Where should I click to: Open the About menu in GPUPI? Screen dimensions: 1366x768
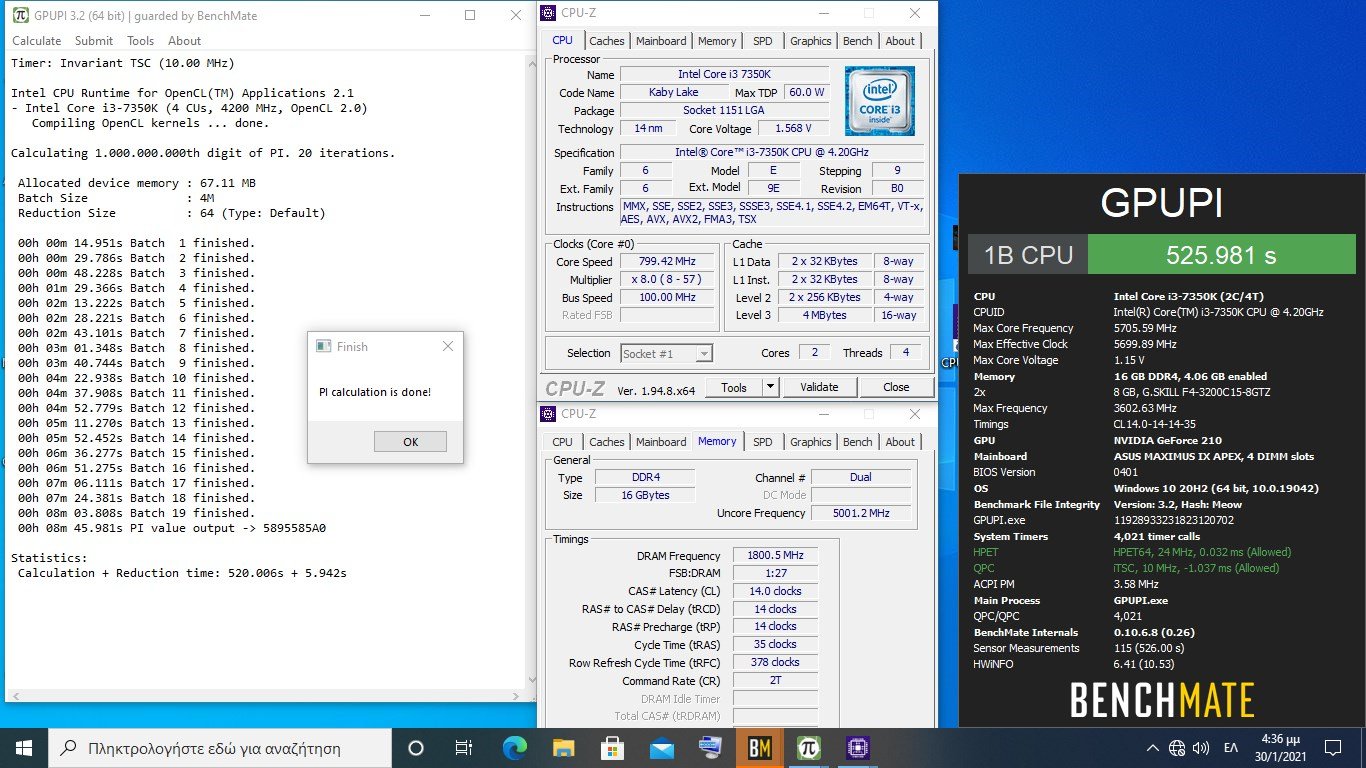tap(185, 41)
